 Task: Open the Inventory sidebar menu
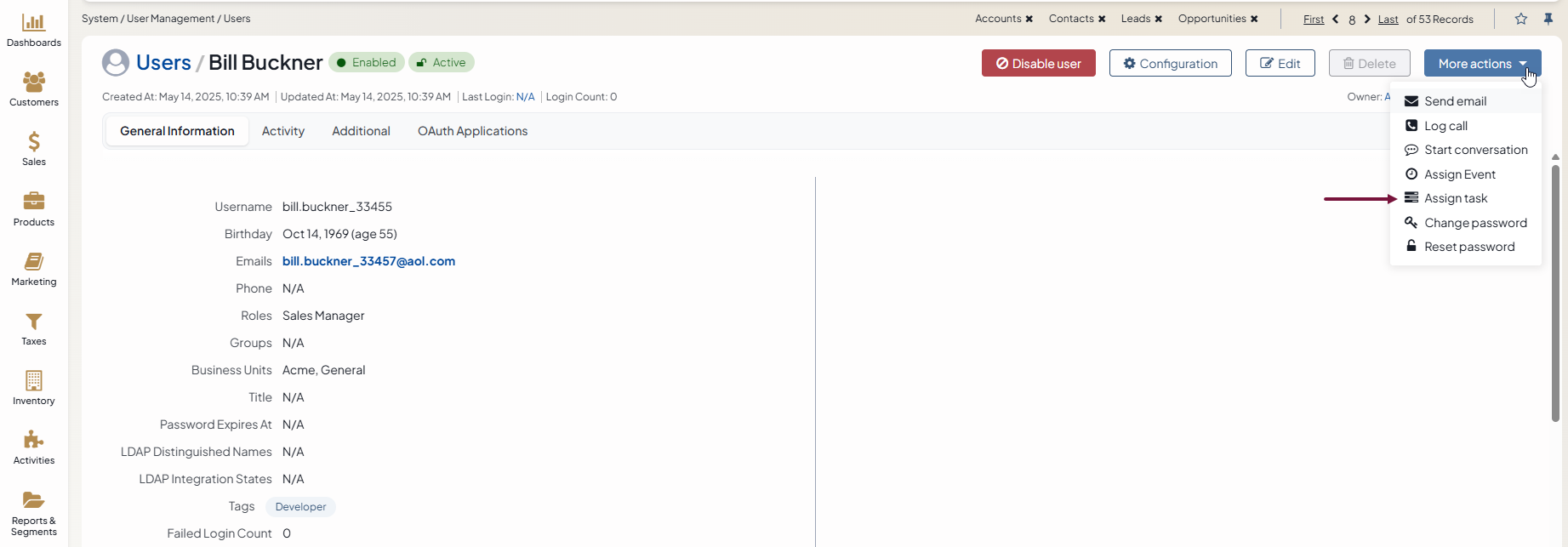coord(34,389)
